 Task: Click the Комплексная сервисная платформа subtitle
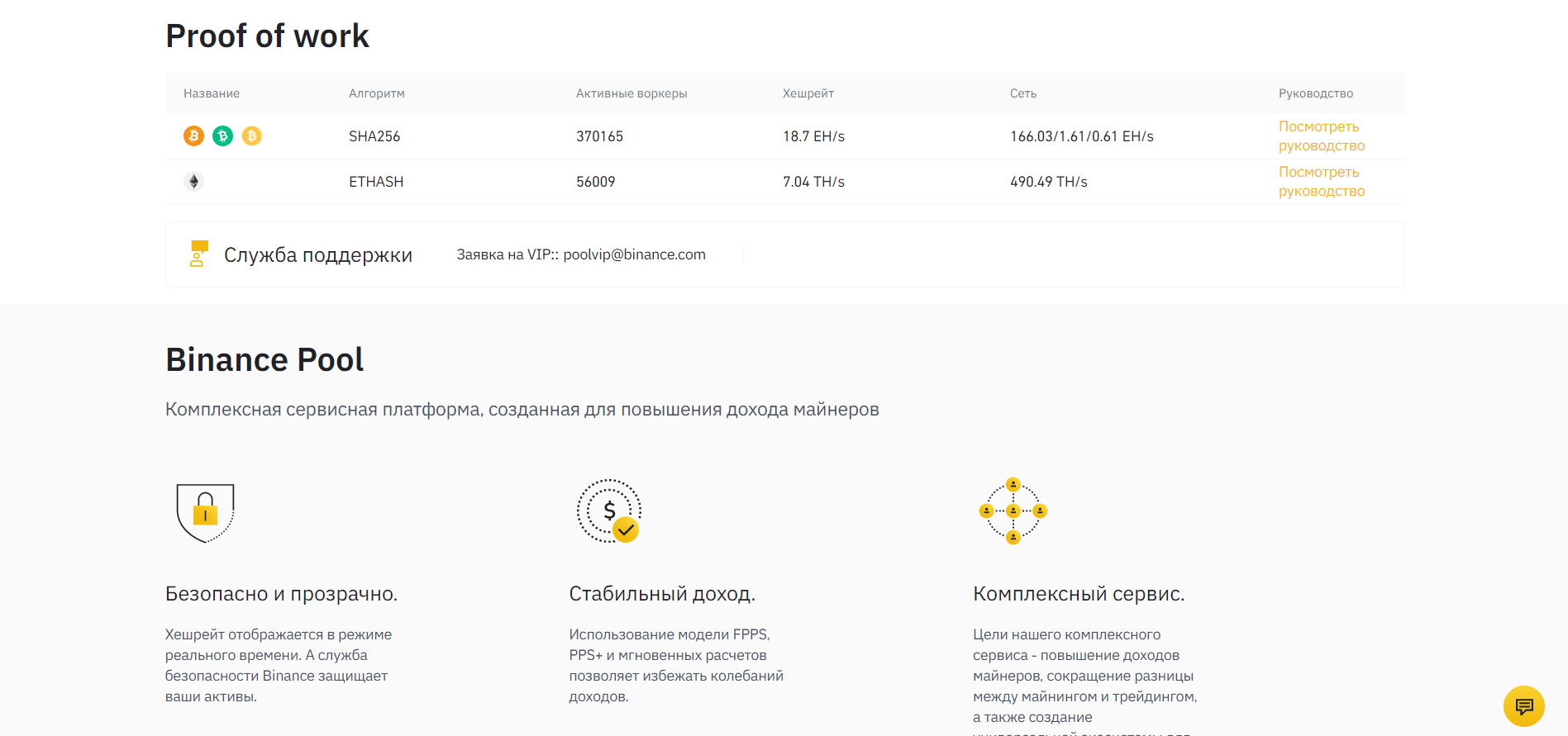click(522, 410)
